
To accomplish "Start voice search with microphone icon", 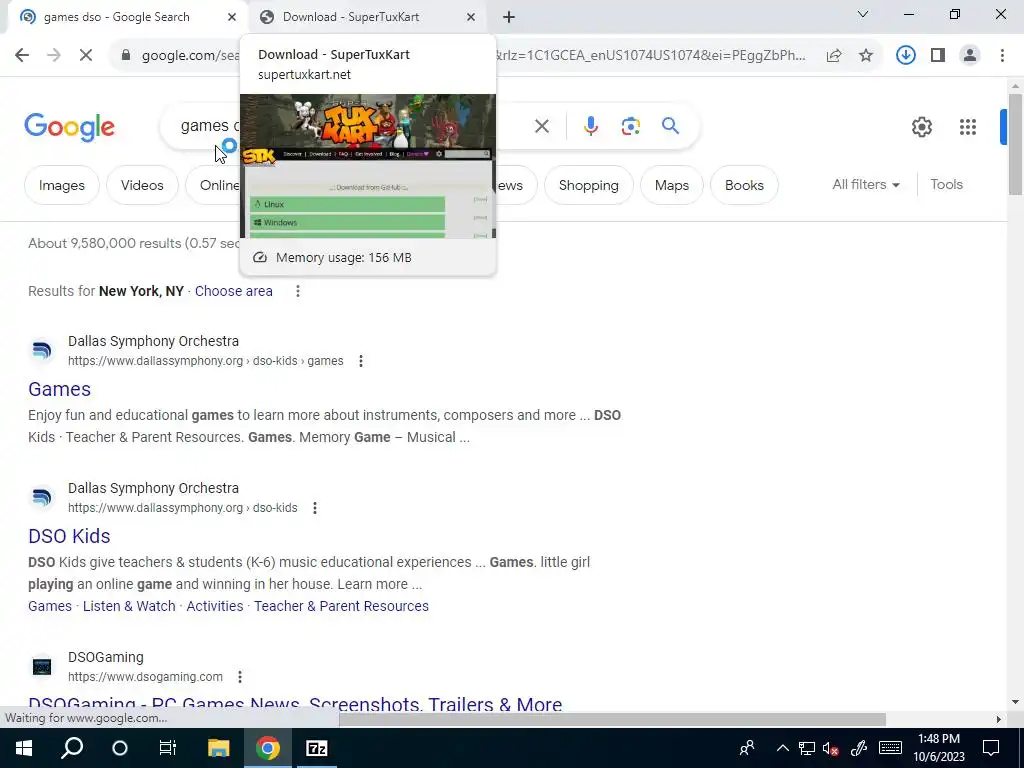I will 590,126.
